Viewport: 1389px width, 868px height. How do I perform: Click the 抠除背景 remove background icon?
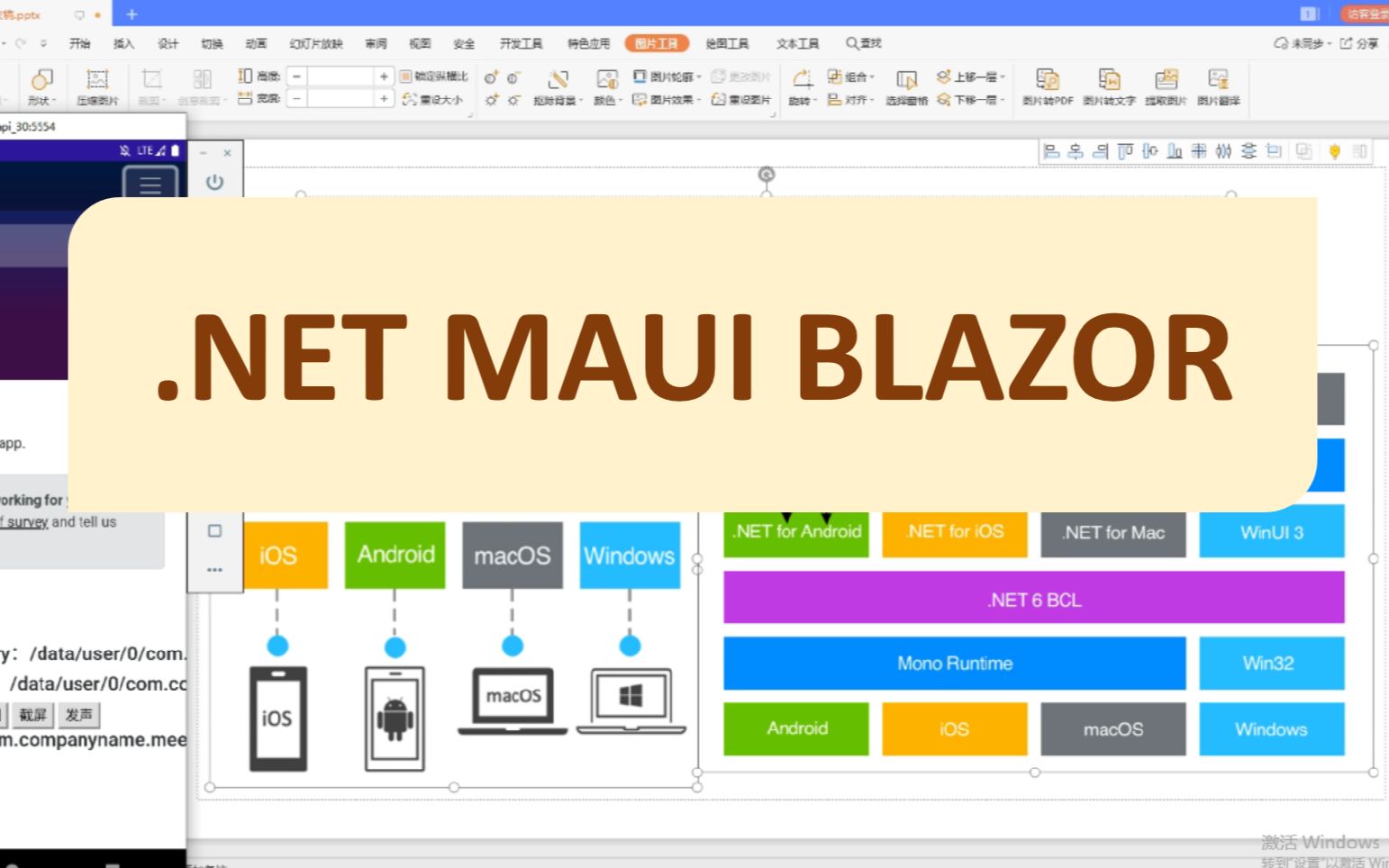click(x=558, y=79)
